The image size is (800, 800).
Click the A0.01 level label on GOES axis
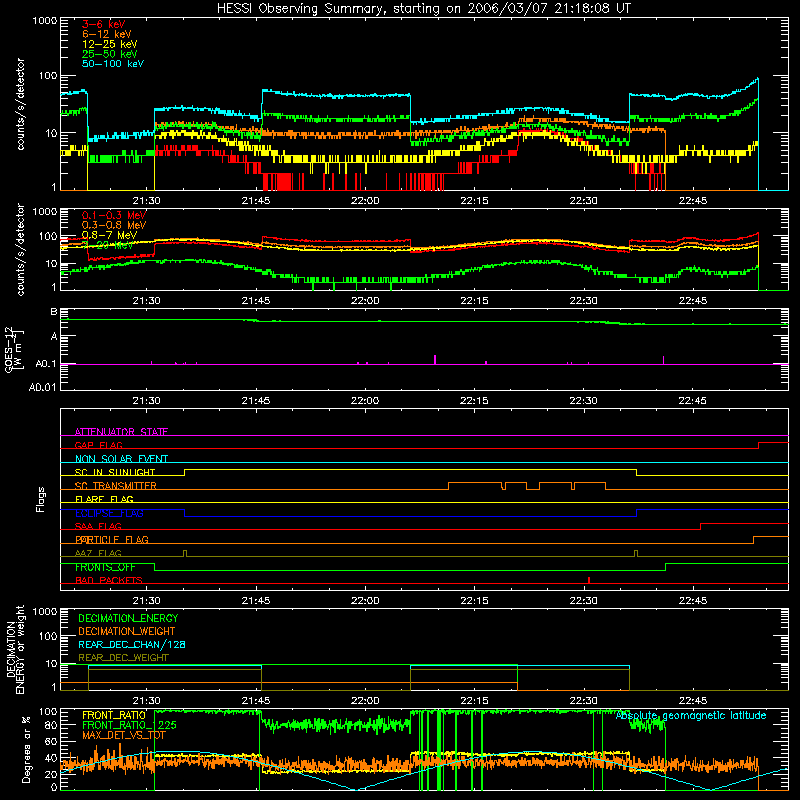43,387
